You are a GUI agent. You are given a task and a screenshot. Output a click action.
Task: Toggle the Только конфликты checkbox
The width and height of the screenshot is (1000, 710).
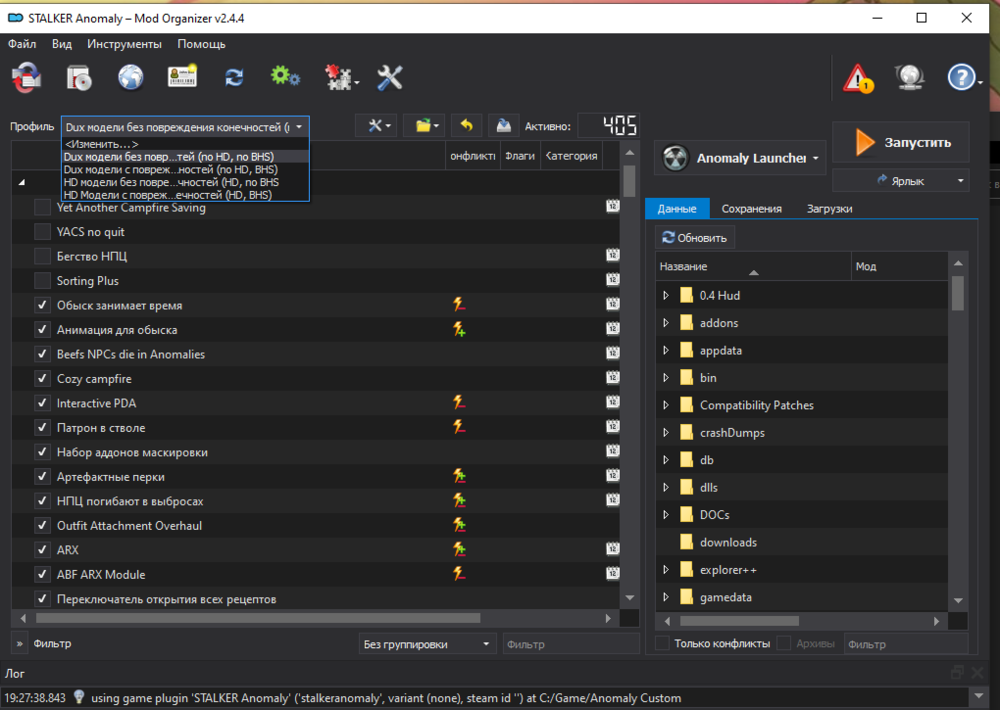coord(662,644)
